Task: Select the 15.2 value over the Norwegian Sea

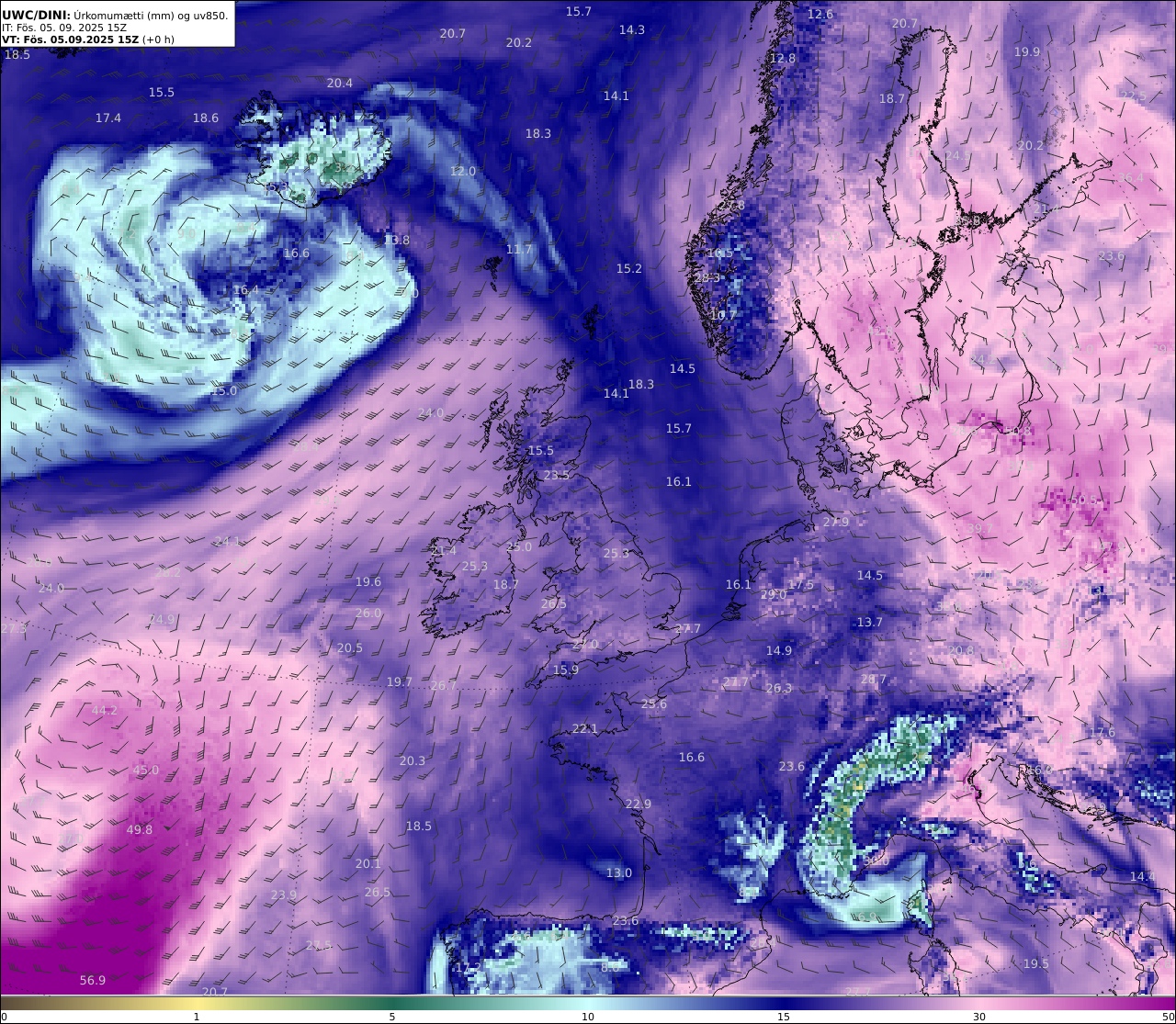Action: click(x=629, y=268)
